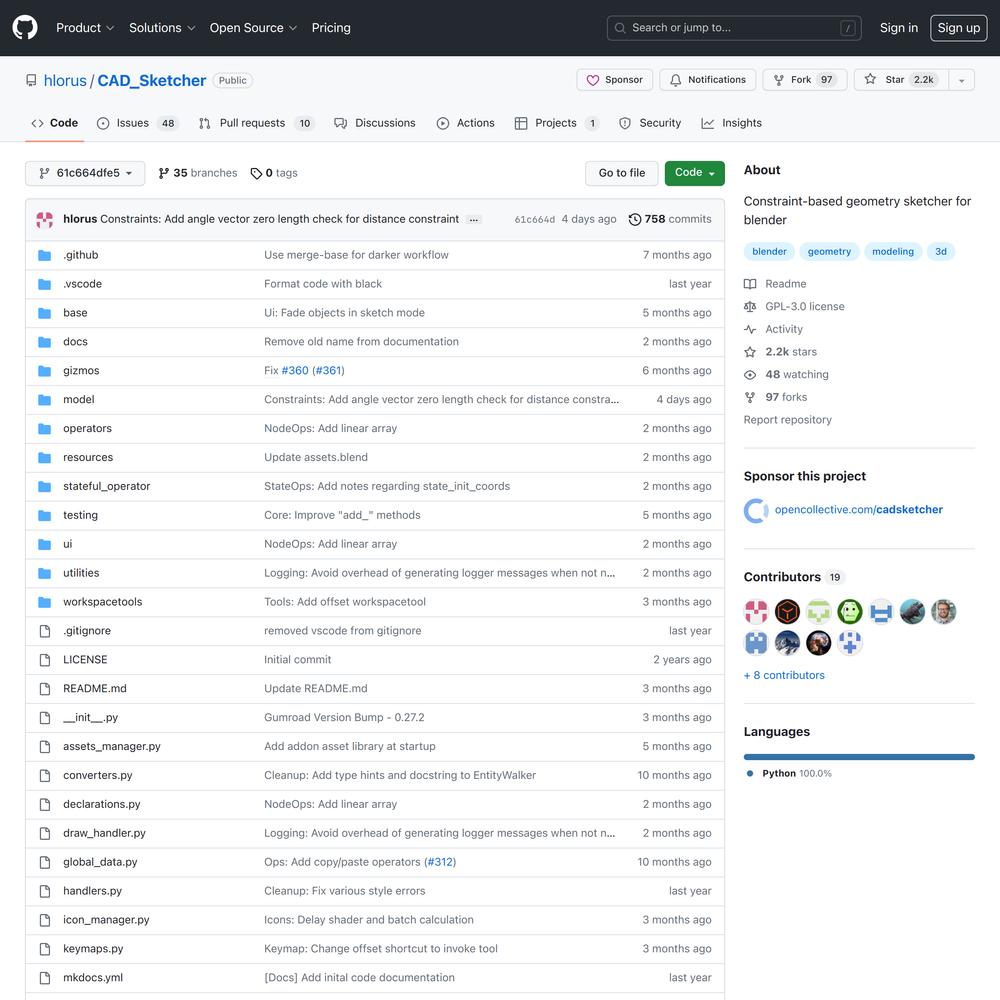Open the stateful_operator folder

107,487
